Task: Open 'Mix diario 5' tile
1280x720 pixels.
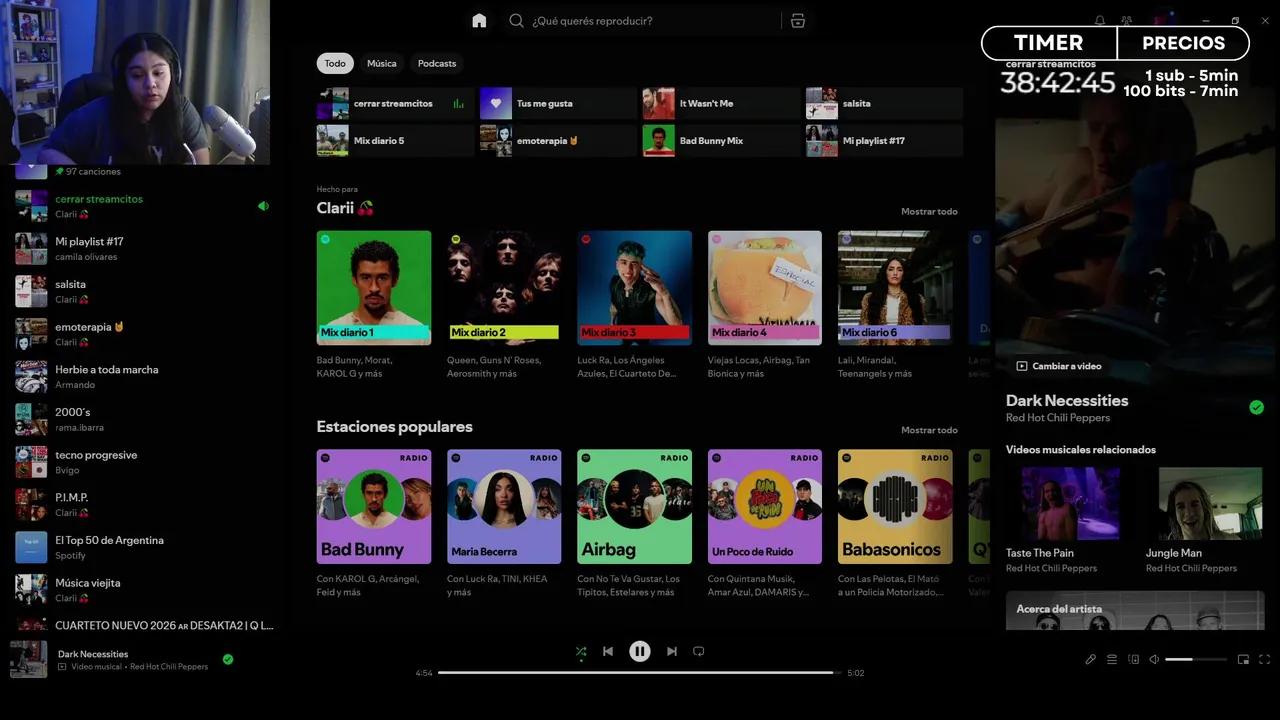Action: point(395,141)
